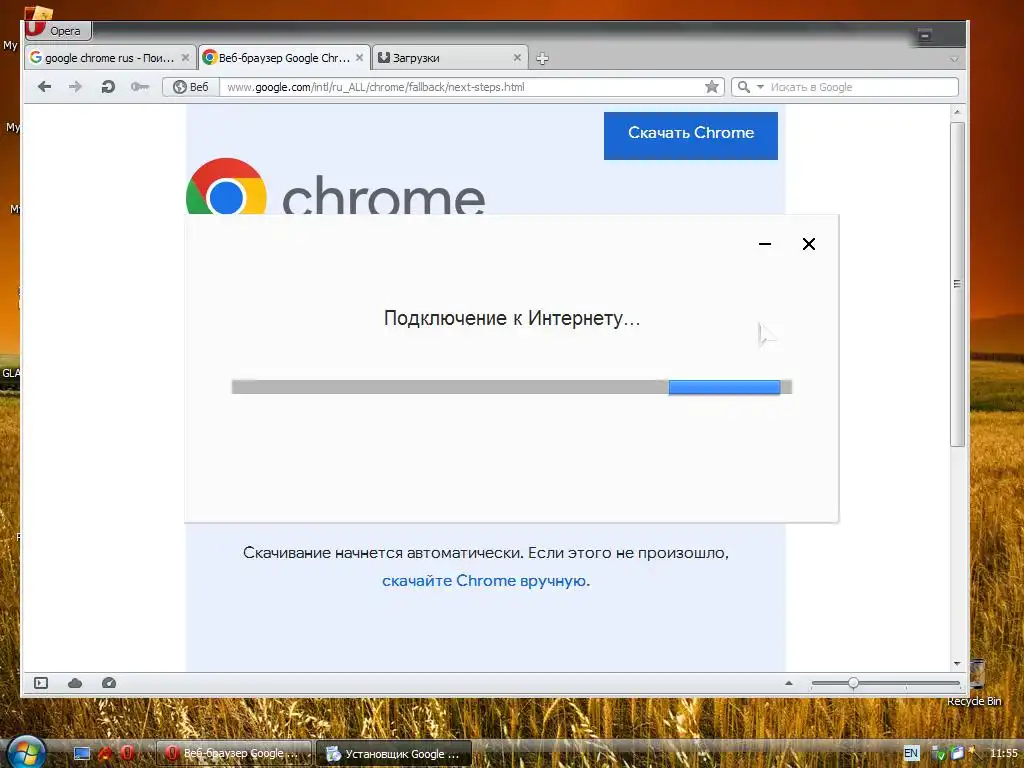The image size is (1024, 768).
Task: Open a new tab with plus icon
Action: click(x=542, y=59)
